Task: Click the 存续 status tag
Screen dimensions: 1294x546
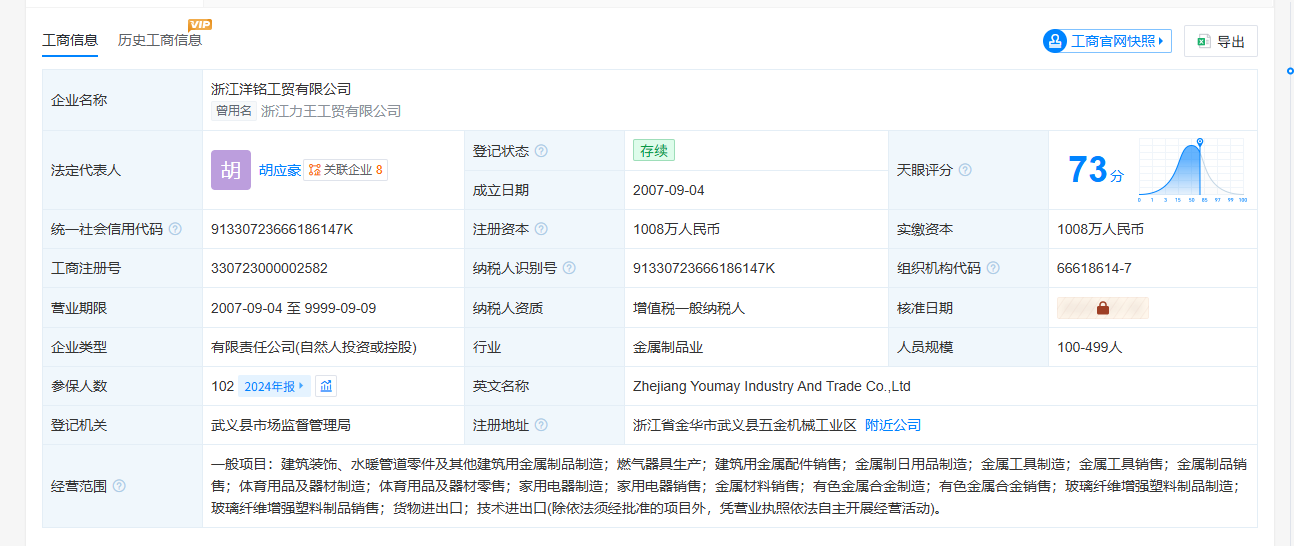Action: [654, 151]
